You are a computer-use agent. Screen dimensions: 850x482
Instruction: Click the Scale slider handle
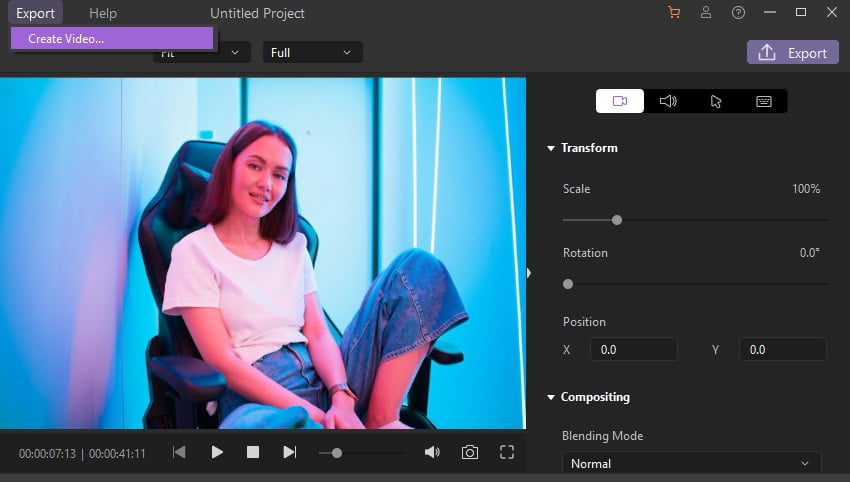[616, 220]
